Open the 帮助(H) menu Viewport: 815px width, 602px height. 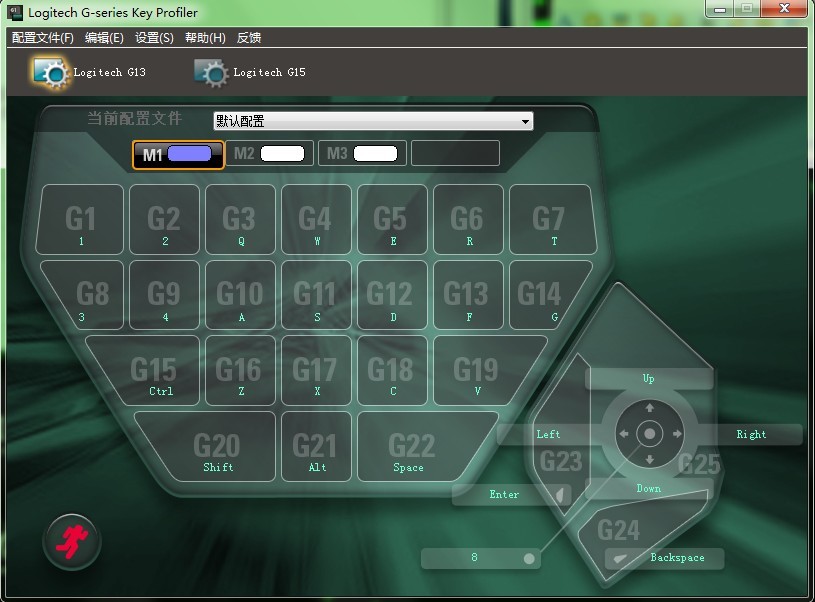(x=205, y=38)
